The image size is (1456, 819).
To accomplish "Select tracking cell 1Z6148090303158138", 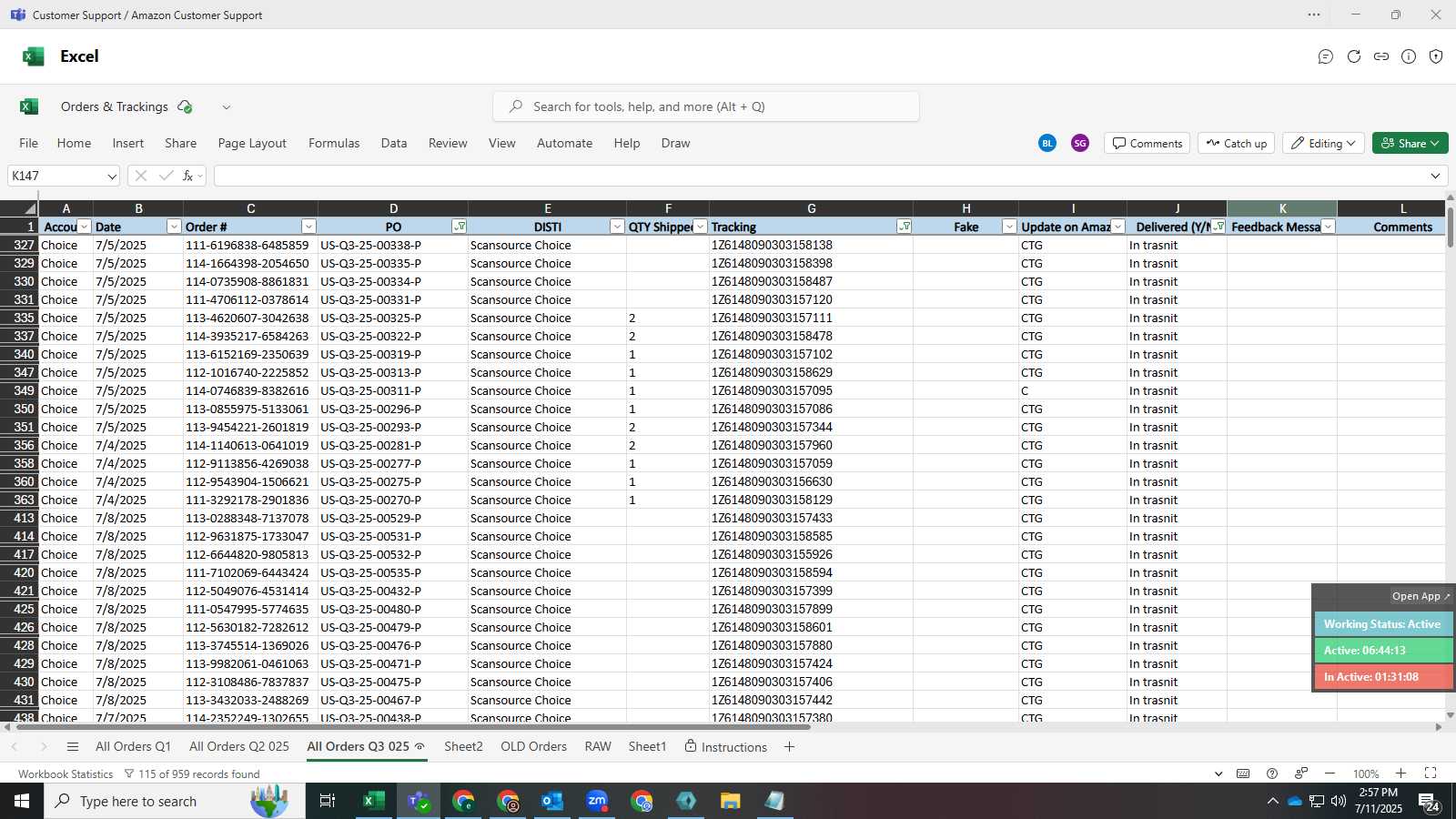I will [x=811, y=245].
